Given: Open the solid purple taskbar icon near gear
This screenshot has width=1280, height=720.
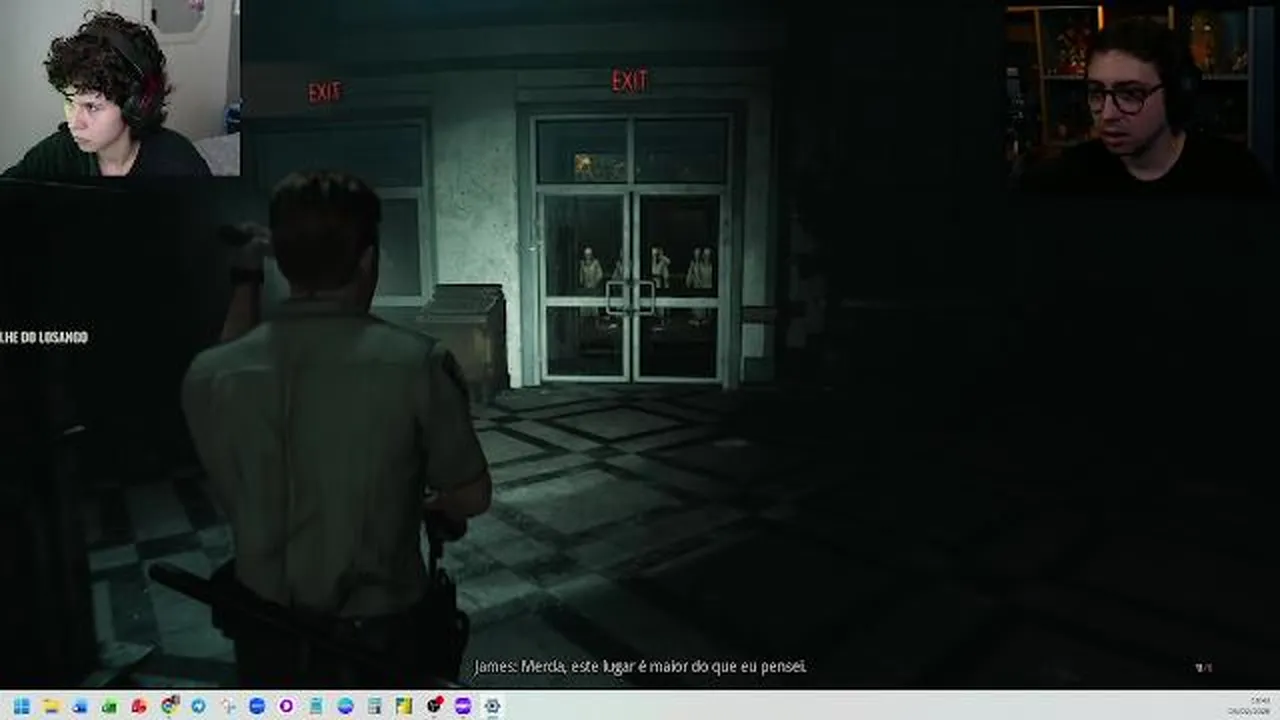Looking at the screenshot, I should point(462,706).
